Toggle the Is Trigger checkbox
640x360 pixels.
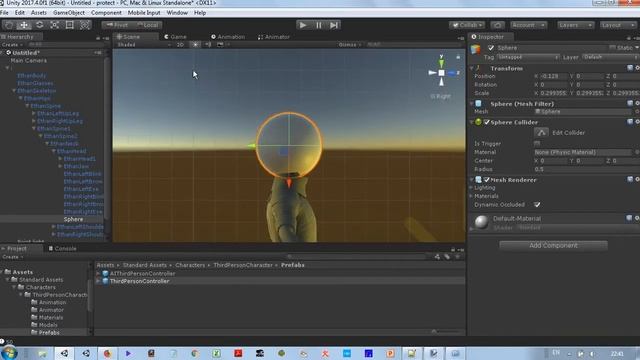[537, 143]
